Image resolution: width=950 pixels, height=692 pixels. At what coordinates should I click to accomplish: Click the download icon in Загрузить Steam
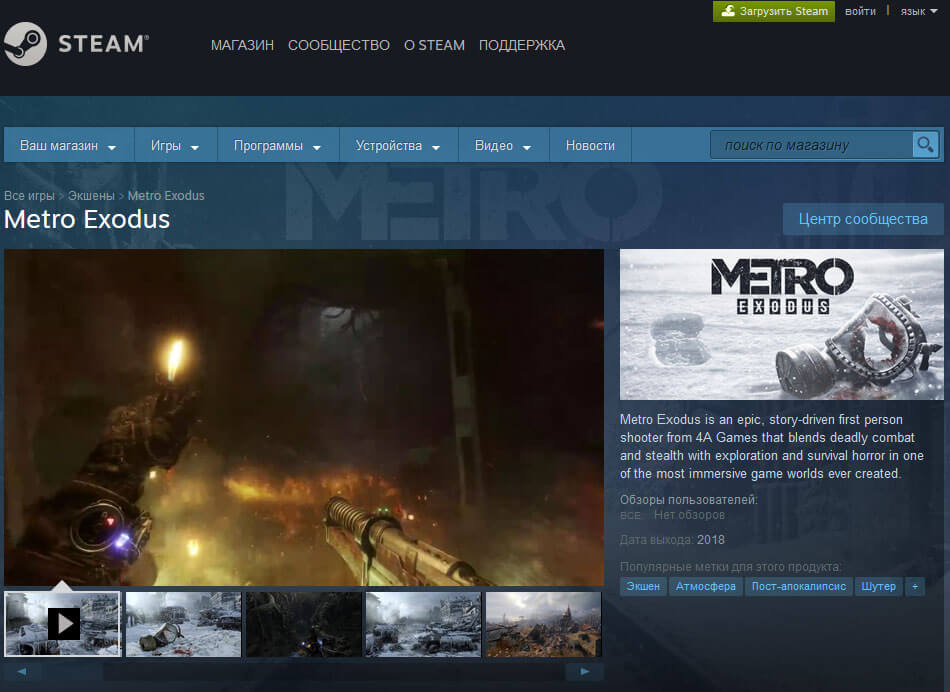(728, 11)
